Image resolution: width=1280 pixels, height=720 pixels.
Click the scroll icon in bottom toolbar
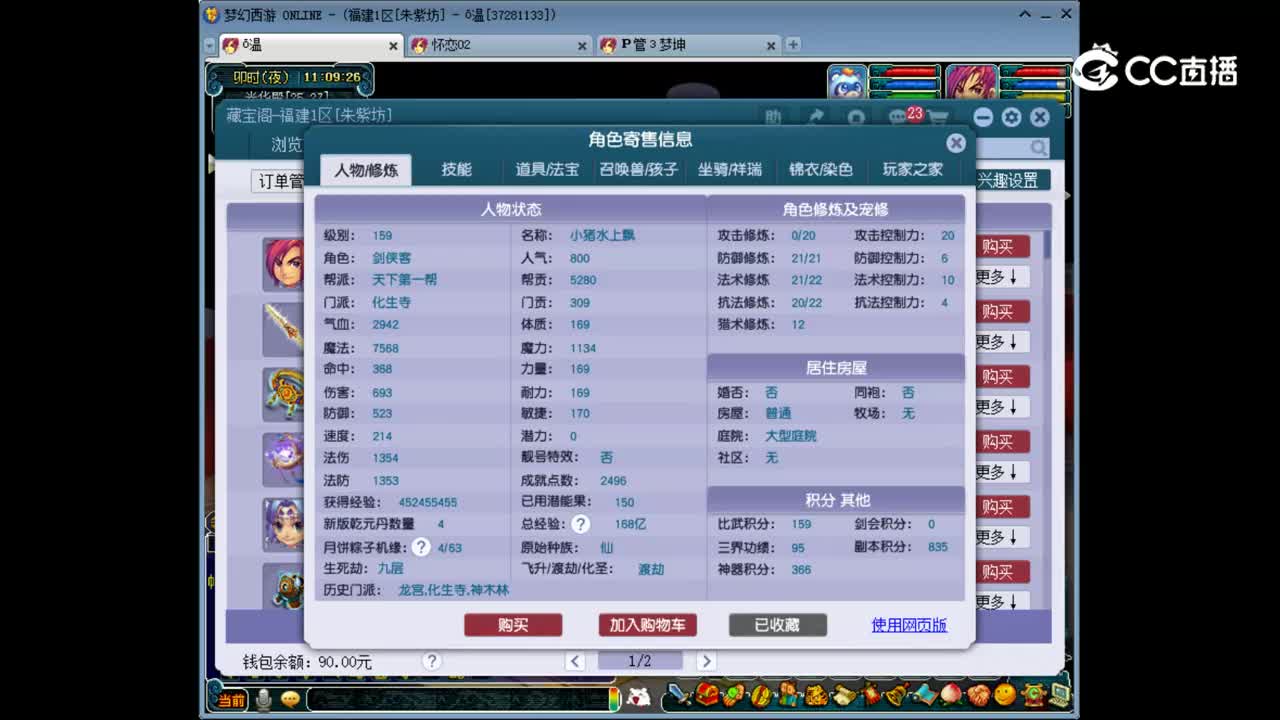click(x=844, y=695)
